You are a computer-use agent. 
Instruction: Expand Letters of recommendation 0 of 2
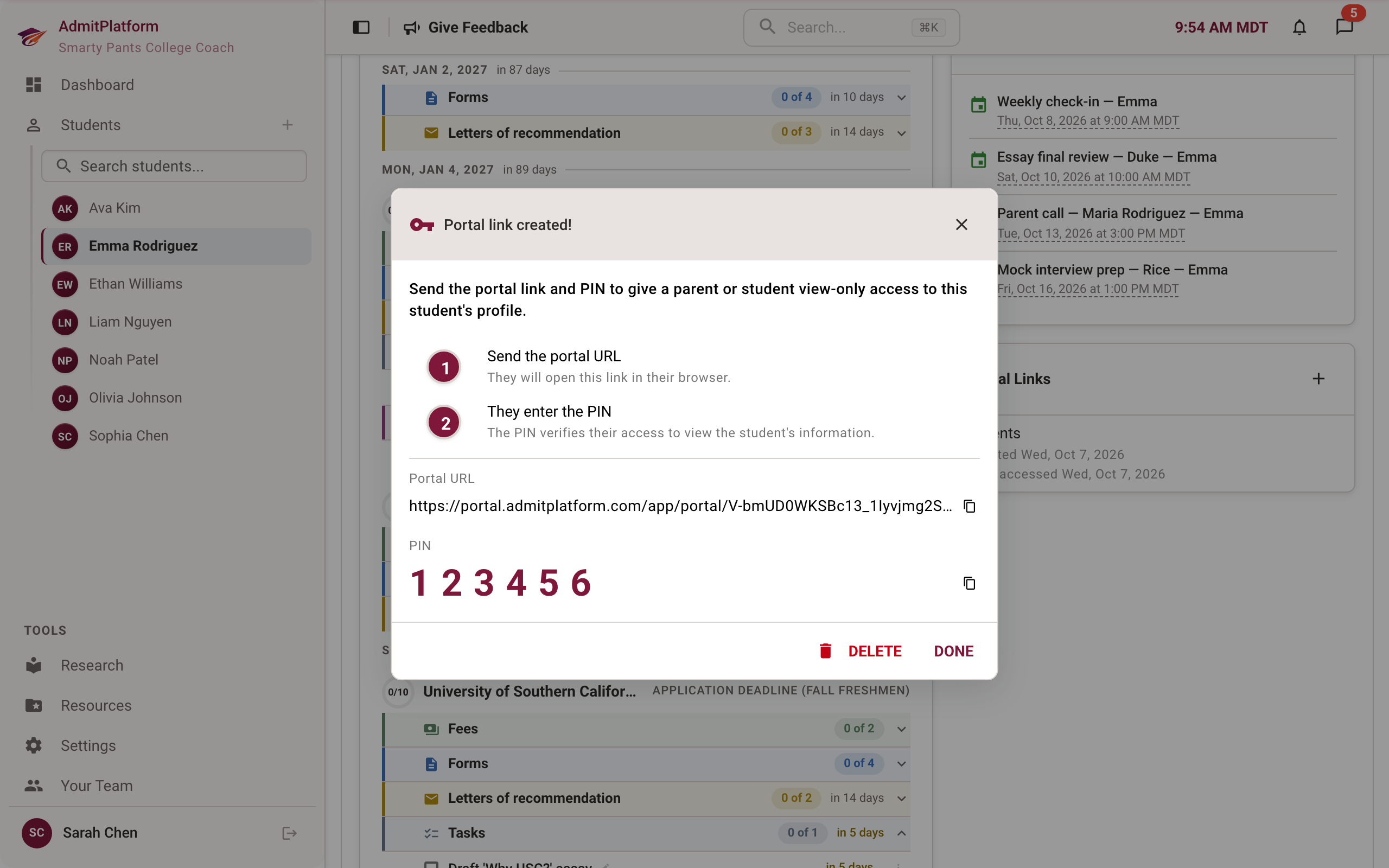[646, 798]
